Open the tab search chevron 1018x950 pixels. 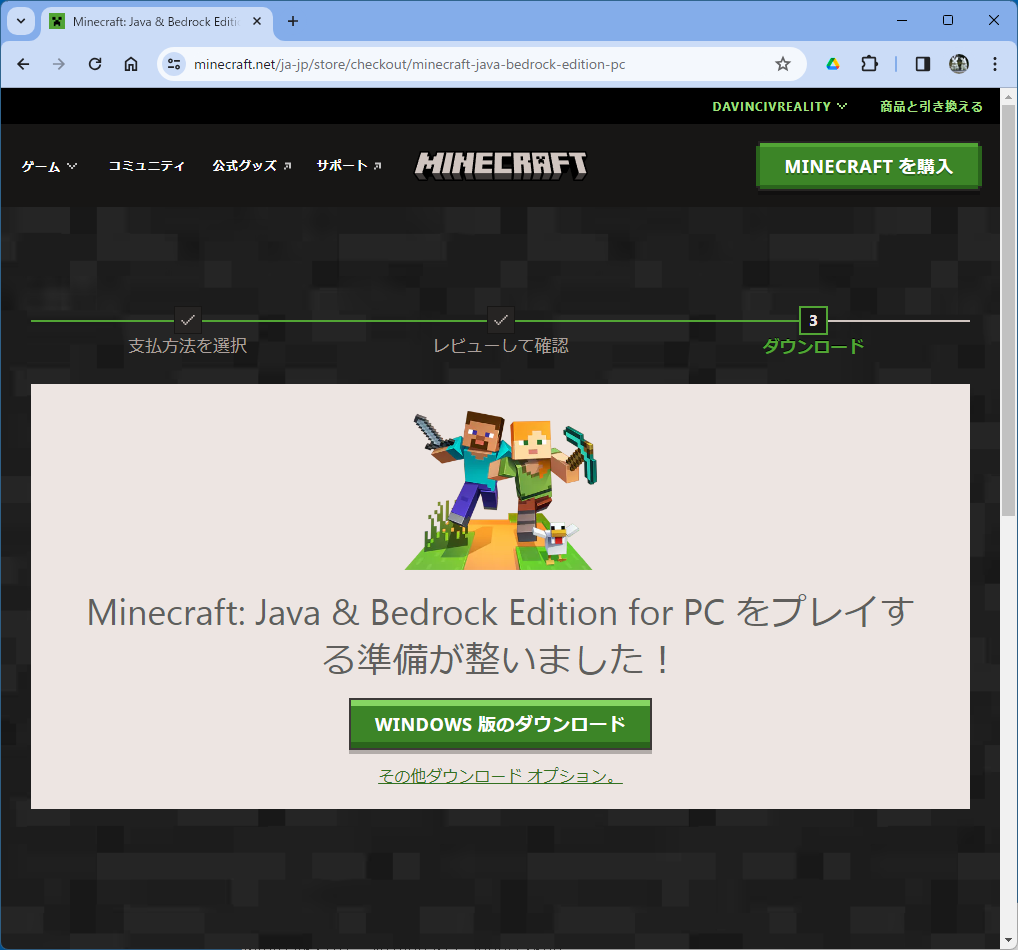tap(20, 21)
